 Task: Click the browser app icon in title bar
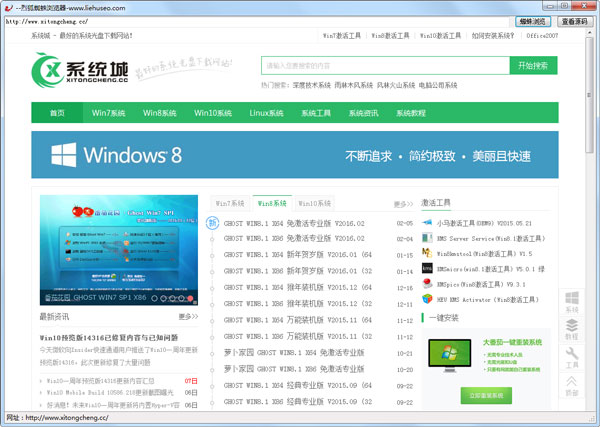[x=8, y=8]
